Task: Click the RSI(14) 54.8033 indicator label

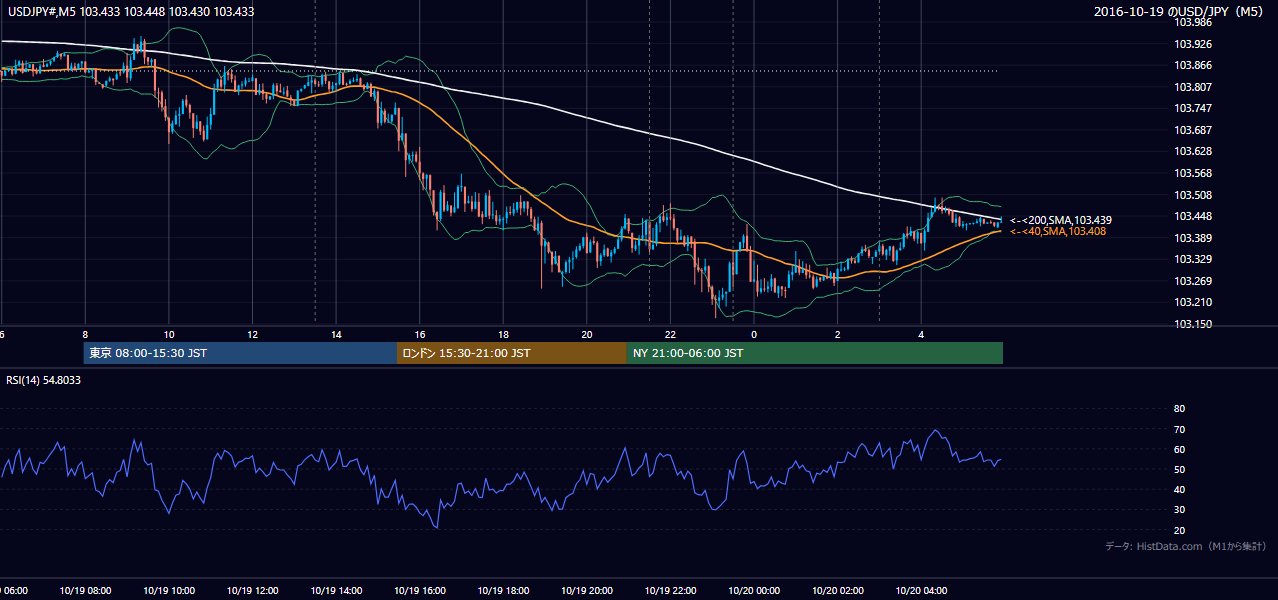Action: 44,380
